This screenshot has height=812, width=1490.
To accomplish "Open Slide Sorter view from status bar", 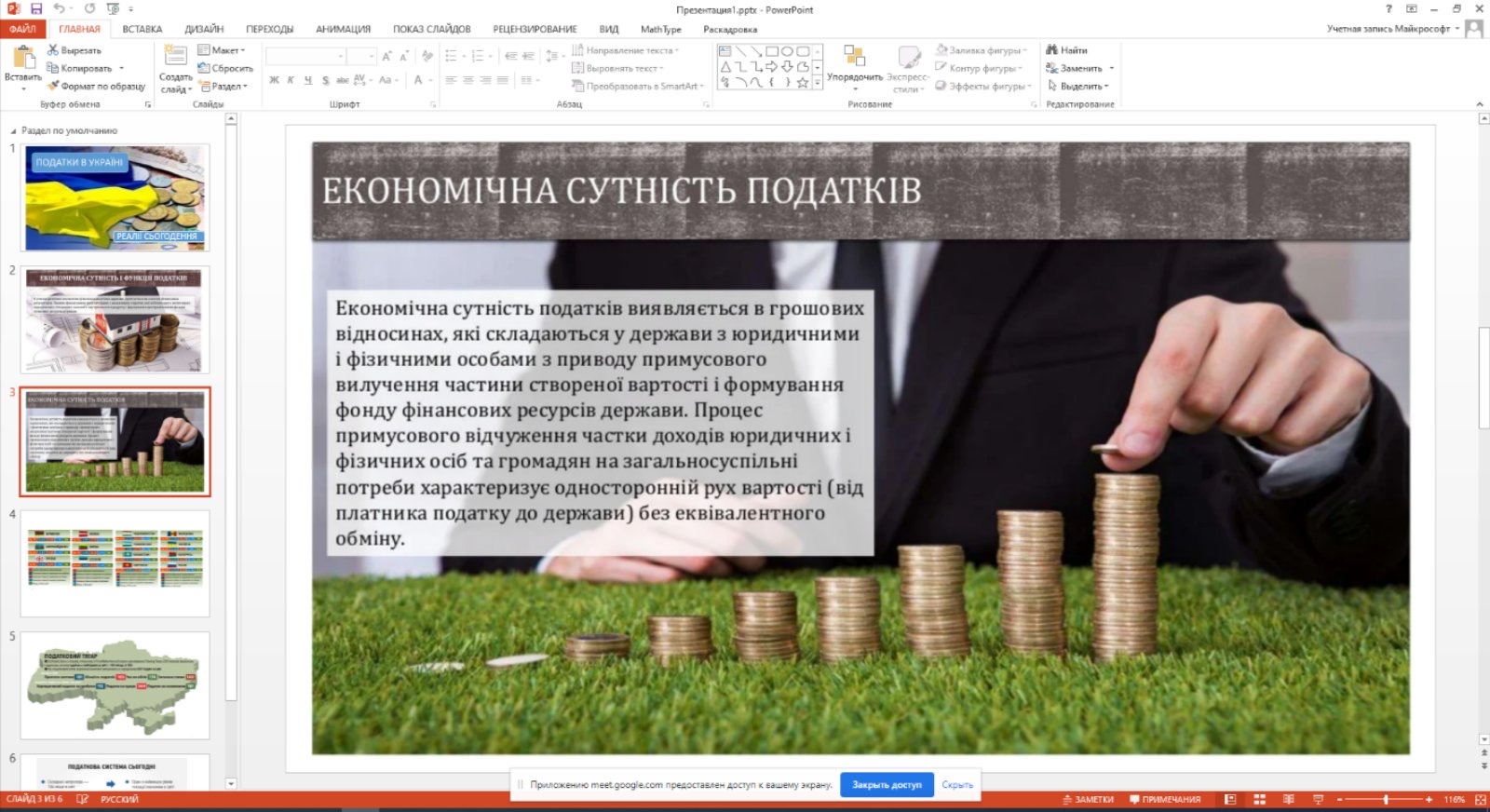I will click(1259, 800).
